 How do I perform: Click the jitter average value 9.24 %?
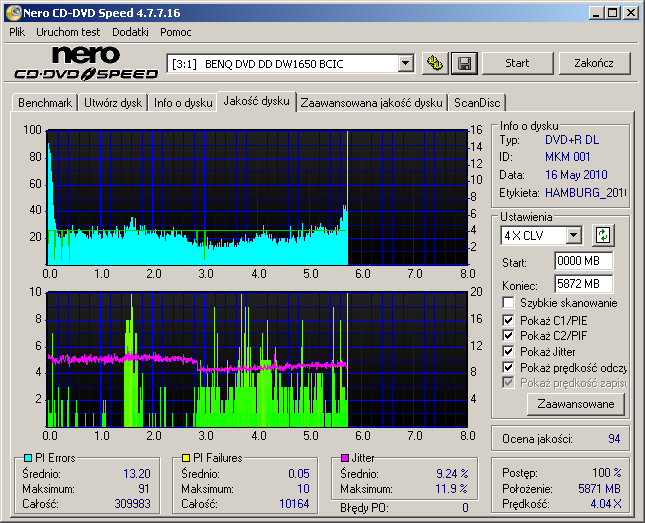pos(452,474)
